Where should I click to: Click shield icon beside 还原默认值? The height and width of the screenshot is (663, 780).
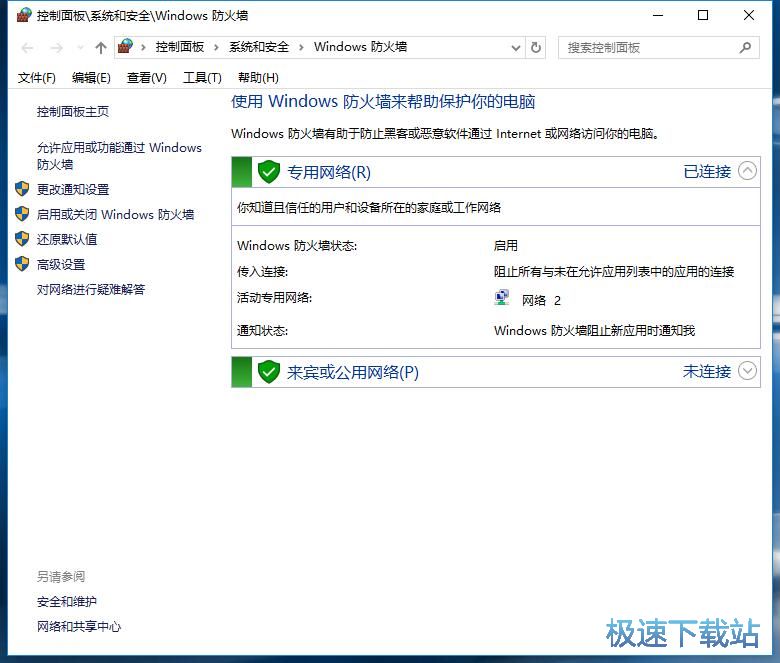click(x=22, y=239)
